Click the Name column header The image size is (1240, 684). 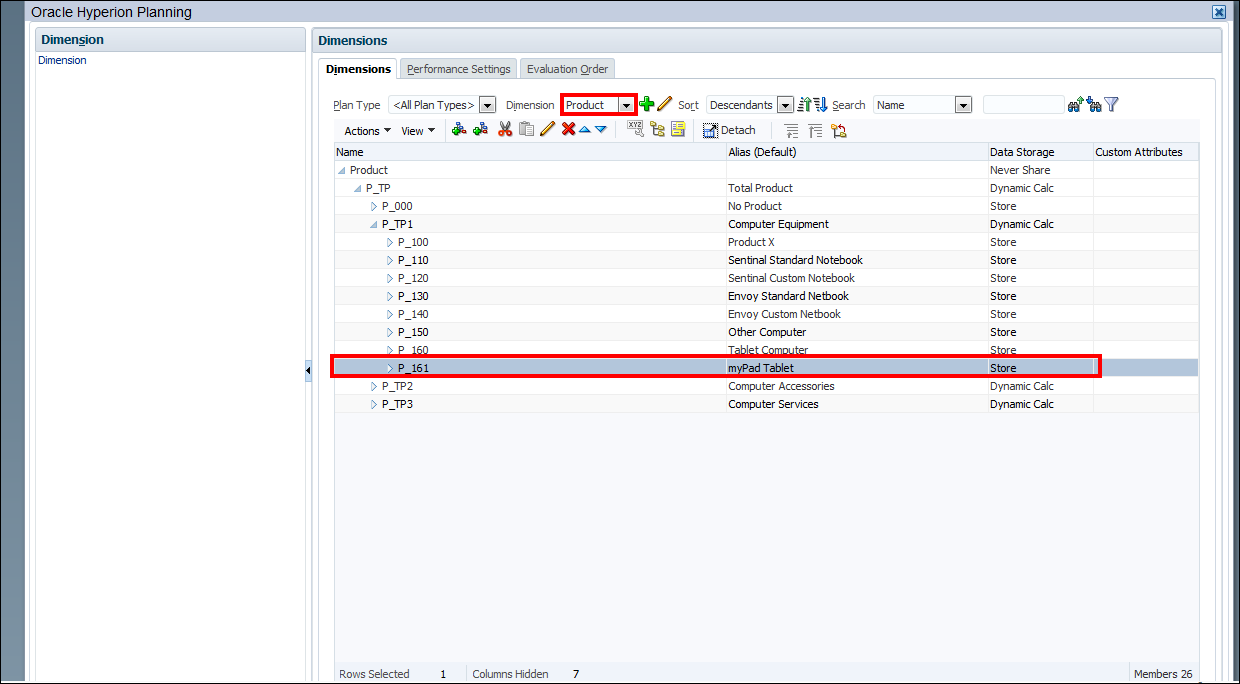coord(530,152)
